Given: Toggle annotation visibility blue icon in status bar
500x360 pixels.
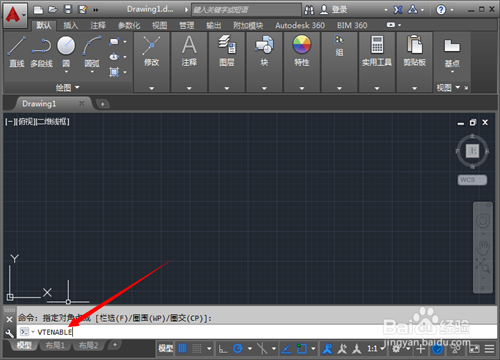Looking at the screenshot, I should pos(327,349).
